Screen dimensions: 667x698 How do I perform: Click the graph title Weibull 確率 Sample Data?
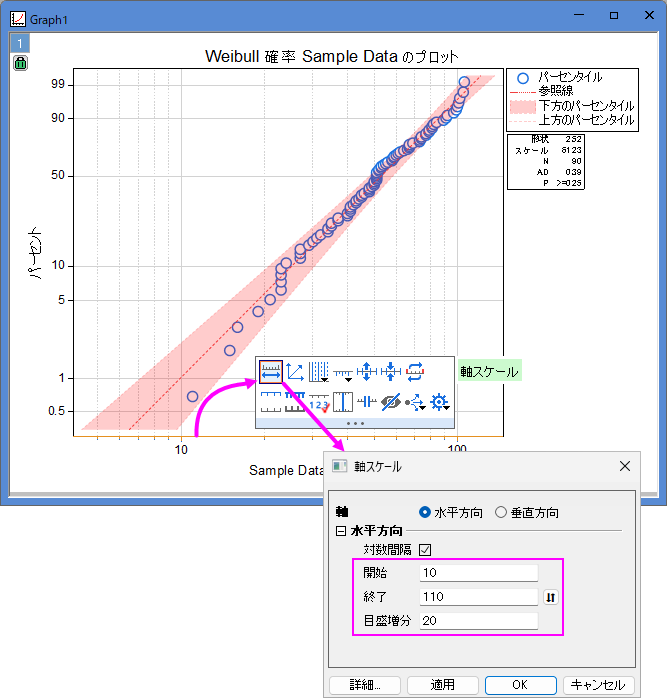coord(332,57)
